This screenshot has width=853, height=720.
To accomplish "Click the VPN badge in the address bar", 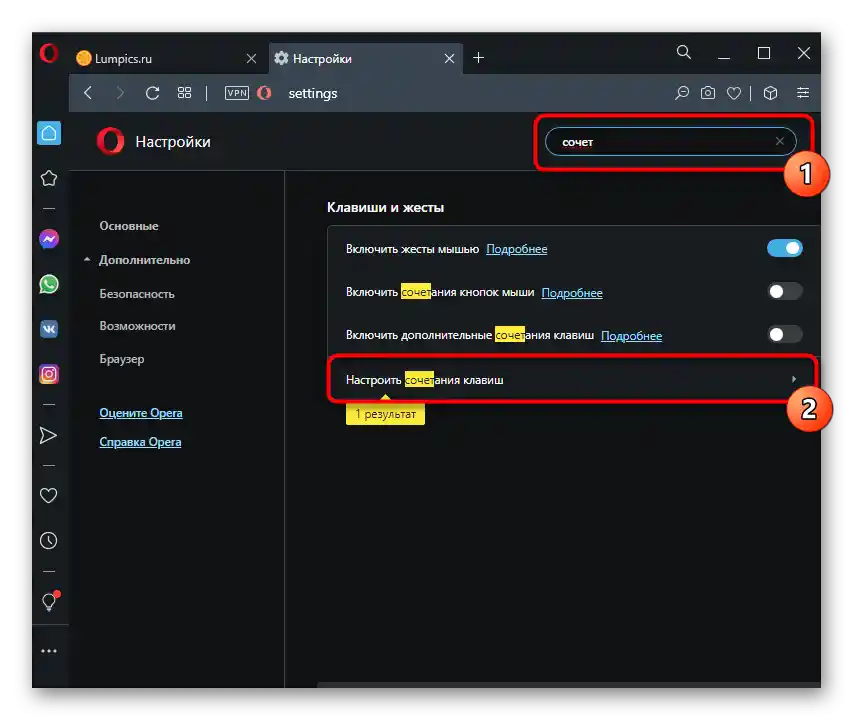I will (x=236, y=93).
